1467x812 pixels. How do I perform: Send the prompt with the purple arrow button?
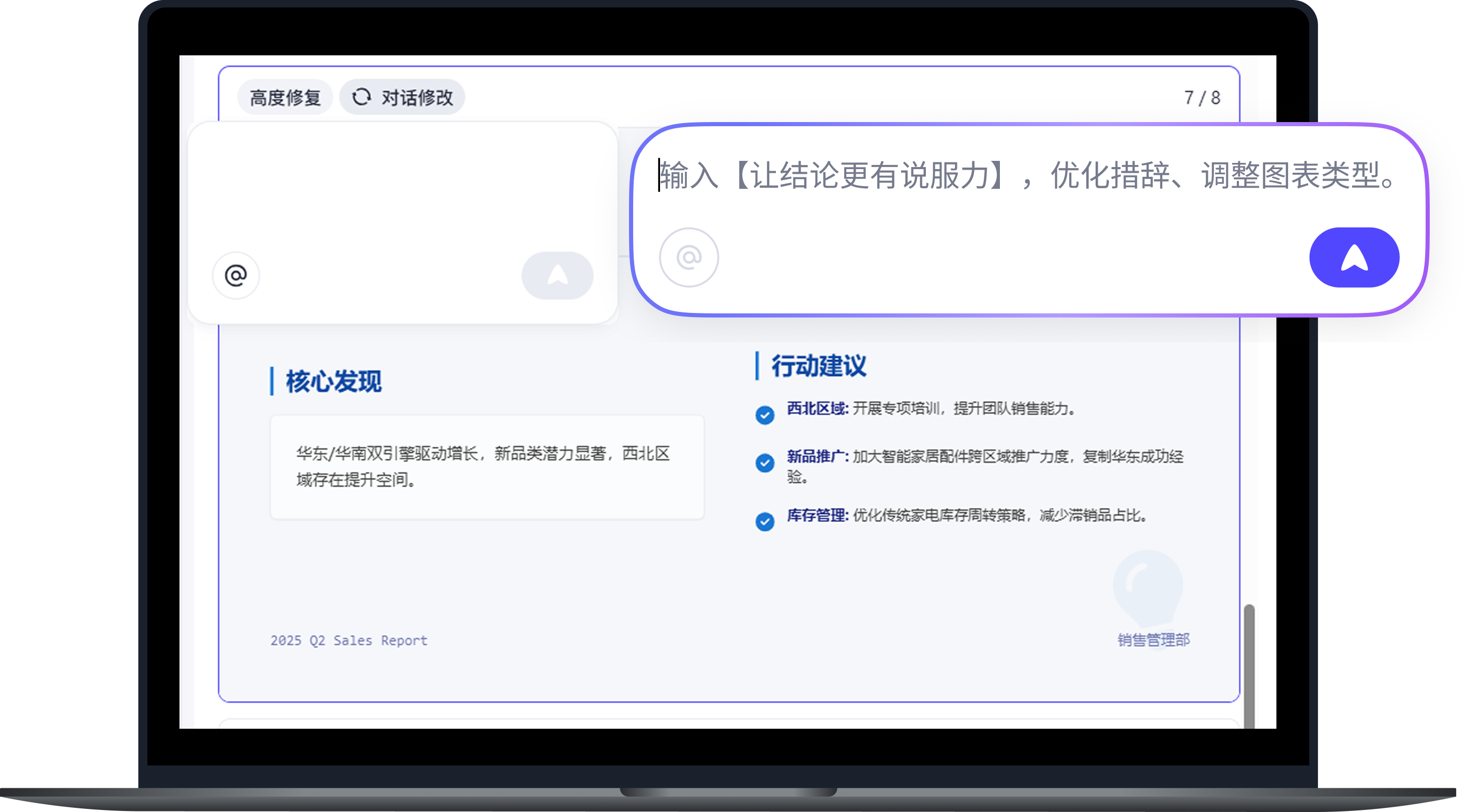[x=1354, y=258]
